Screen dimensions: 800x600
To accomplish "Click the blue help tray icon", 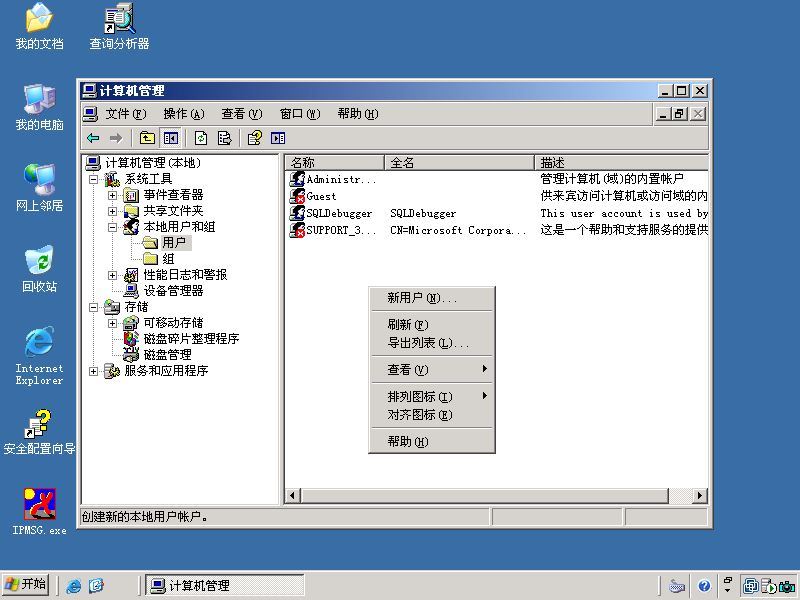I will 704,586.
